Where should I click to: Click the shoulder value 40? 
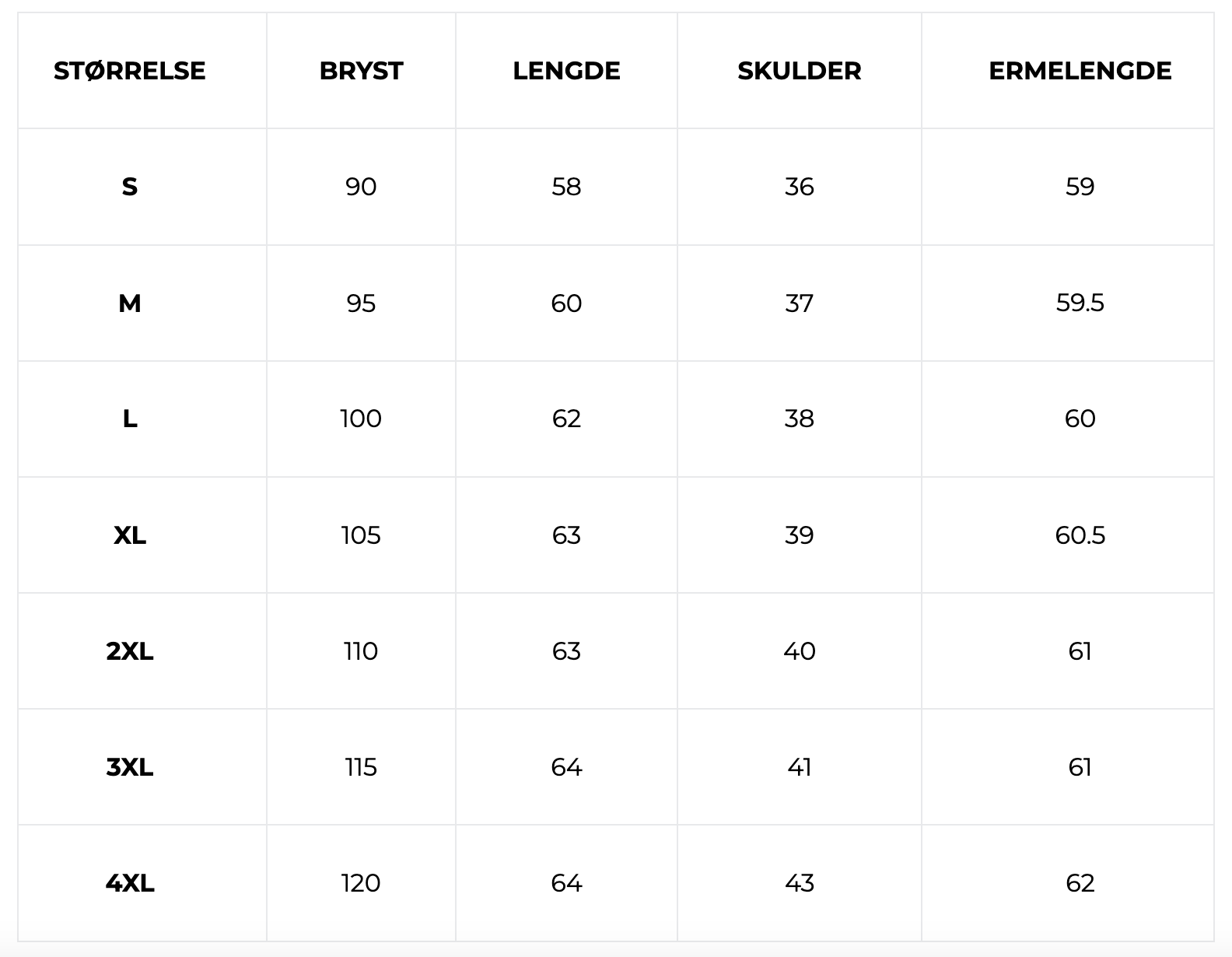coord(799,651)
